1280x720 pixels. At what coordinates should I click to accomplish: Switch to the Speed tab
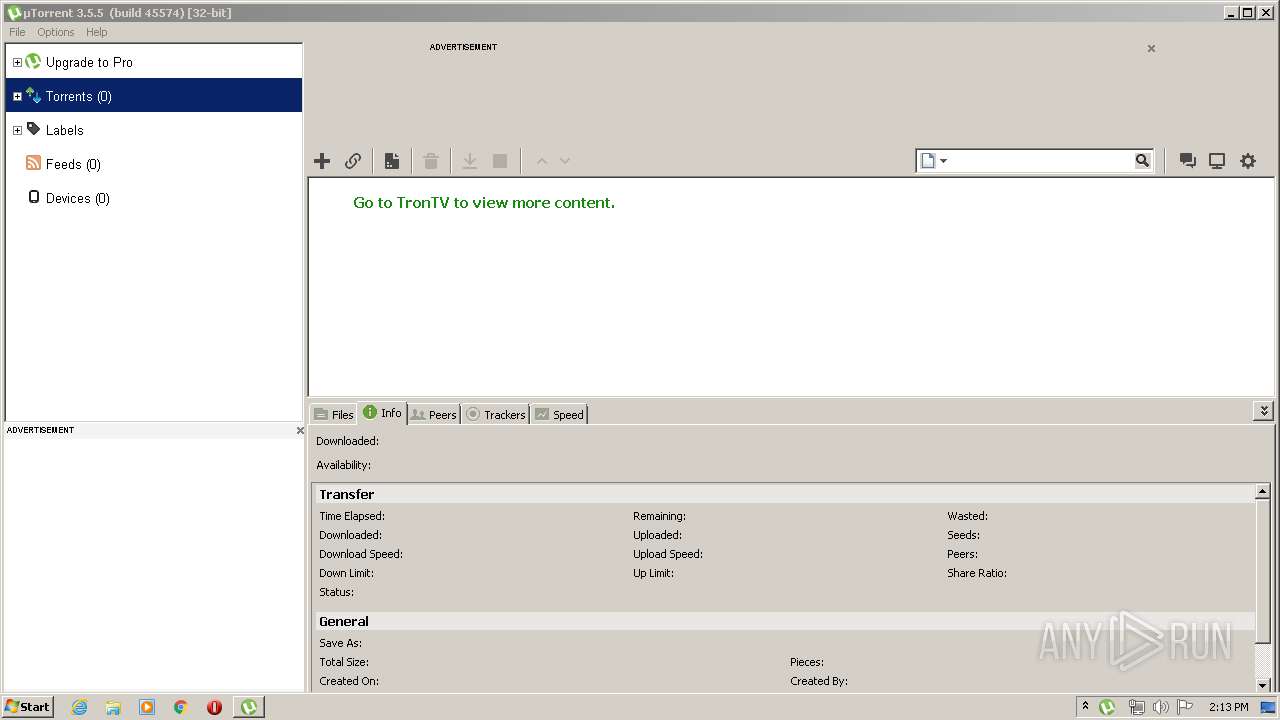pyautogui.click(x=559, y=414)
